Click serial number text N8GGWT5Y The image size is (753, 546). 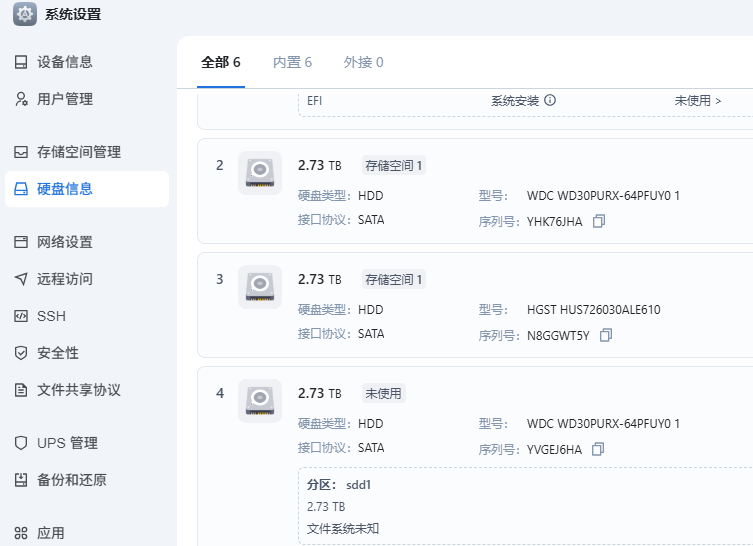click(558, 336)
